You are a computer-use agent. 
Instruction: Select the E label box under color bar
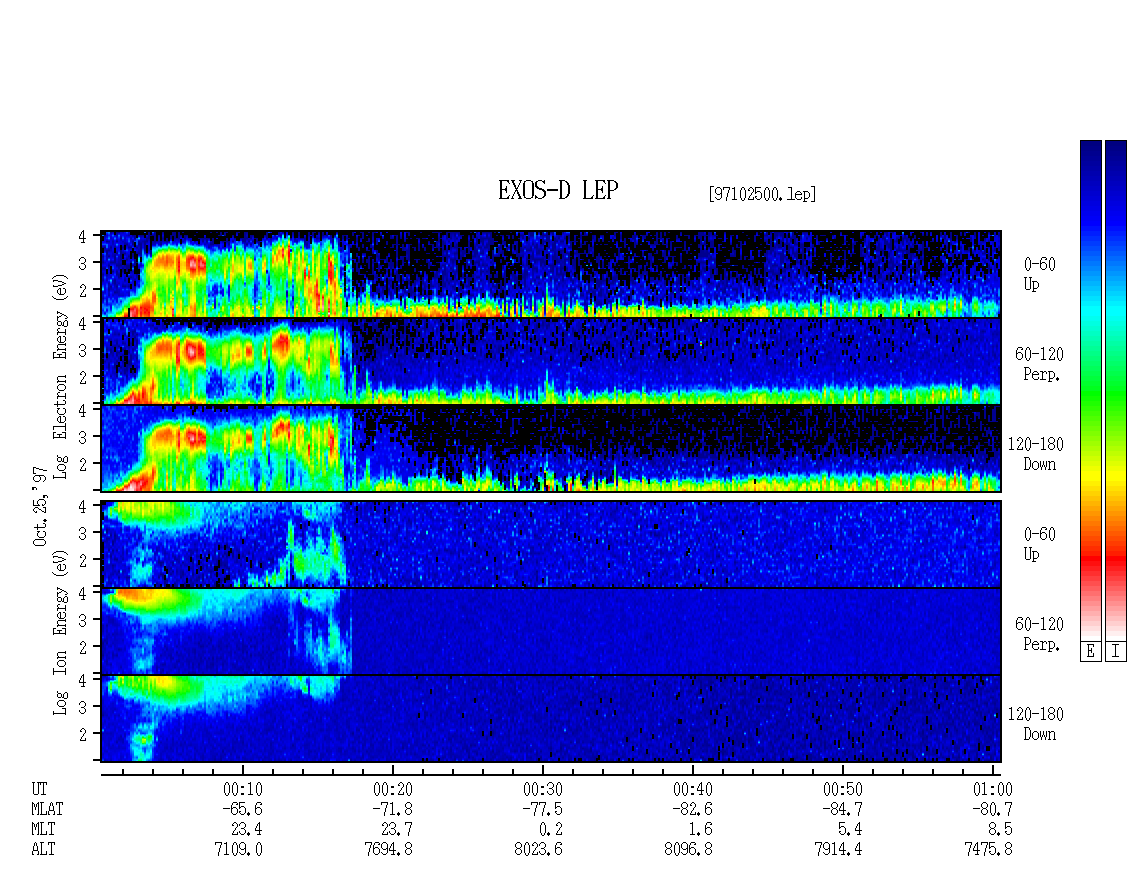point(1090,652)
